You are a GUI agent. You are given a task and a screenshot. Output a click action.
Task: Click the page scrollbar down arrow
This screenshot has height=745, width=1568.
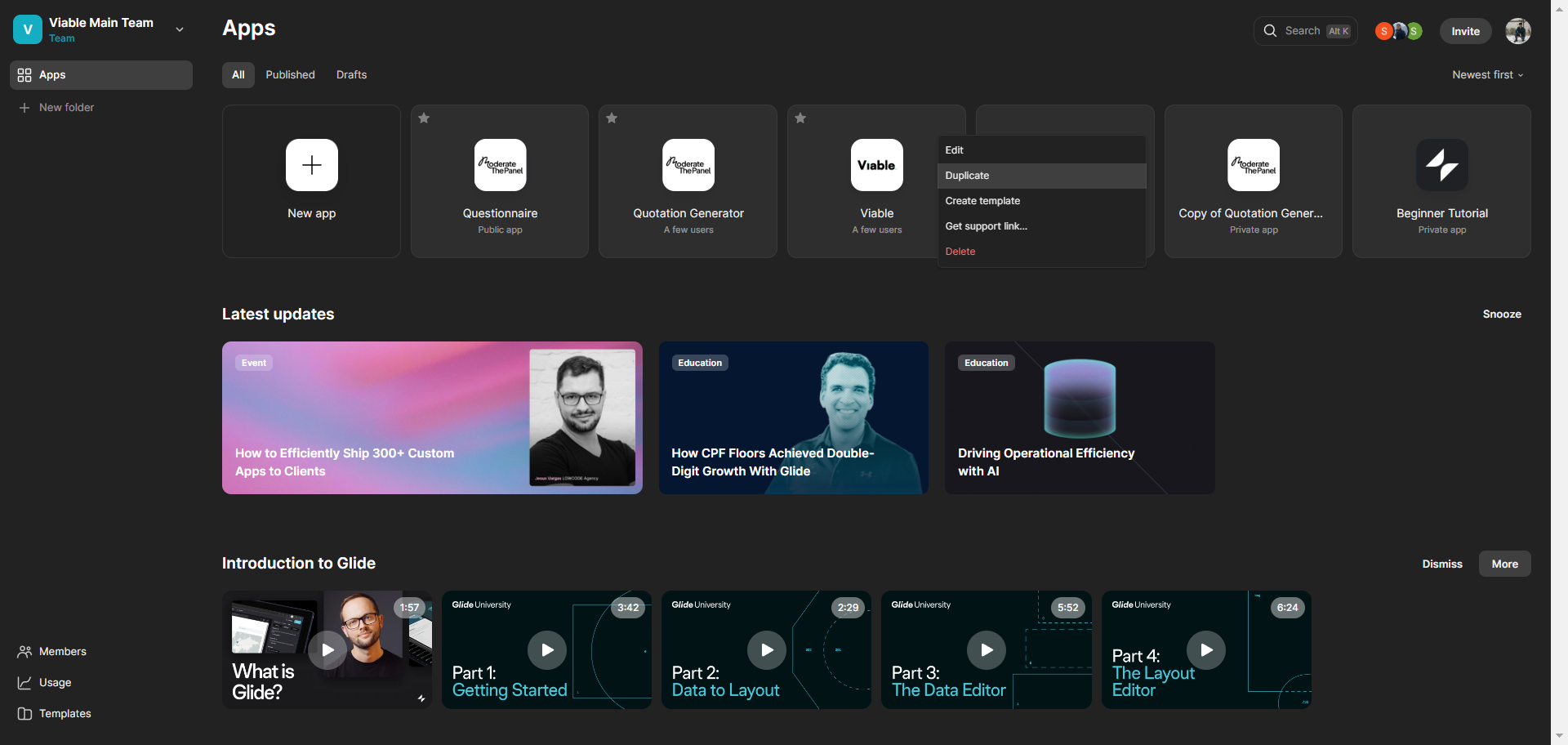click(1560, 737)
